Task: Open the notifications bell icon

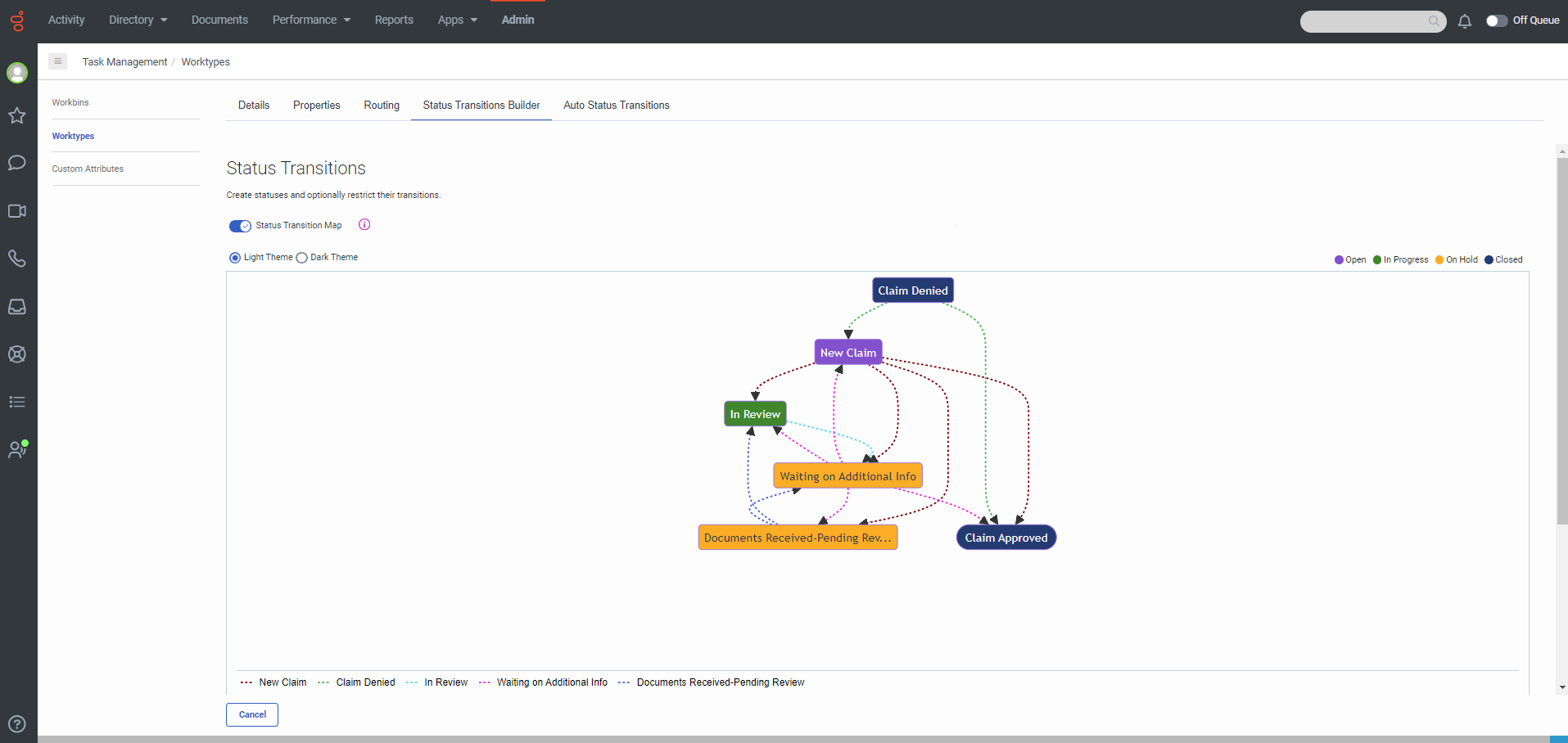Action: coord(1465,21)
